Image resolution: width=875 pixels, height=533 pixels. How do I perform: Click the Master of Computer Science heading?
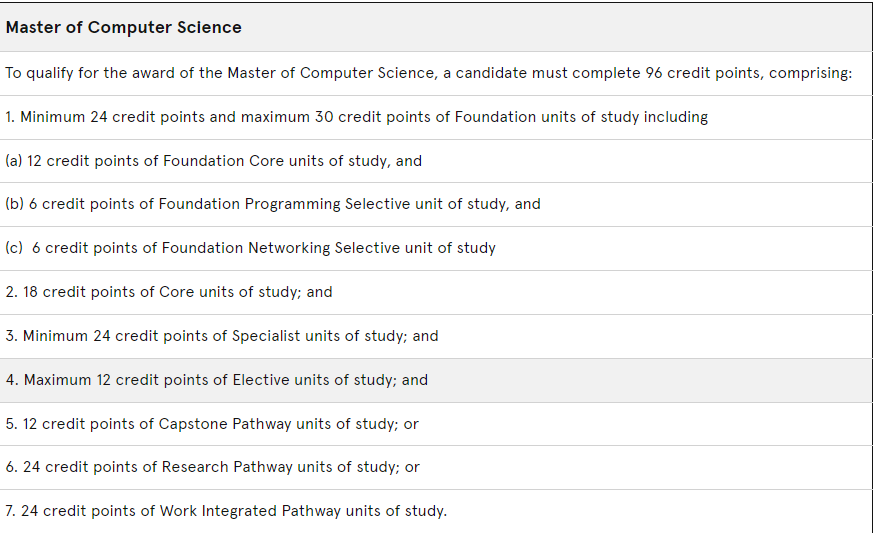(x=123, y=27)
